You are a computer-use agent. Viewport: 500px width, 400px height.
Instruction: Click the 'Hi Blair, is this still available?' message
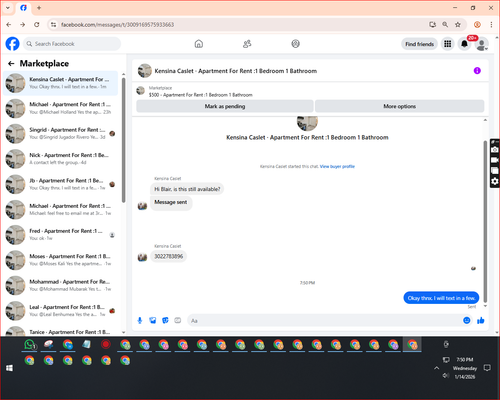(x=187, y=189)
